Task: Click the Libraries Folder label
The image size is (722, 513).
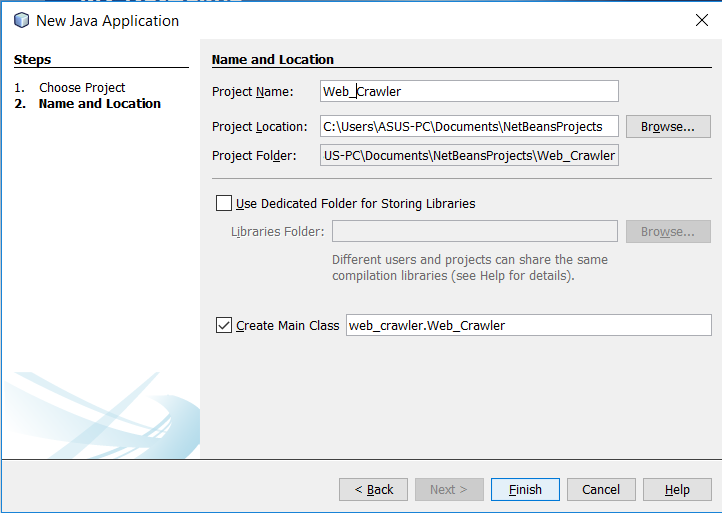Action: (x=278, y=232)
